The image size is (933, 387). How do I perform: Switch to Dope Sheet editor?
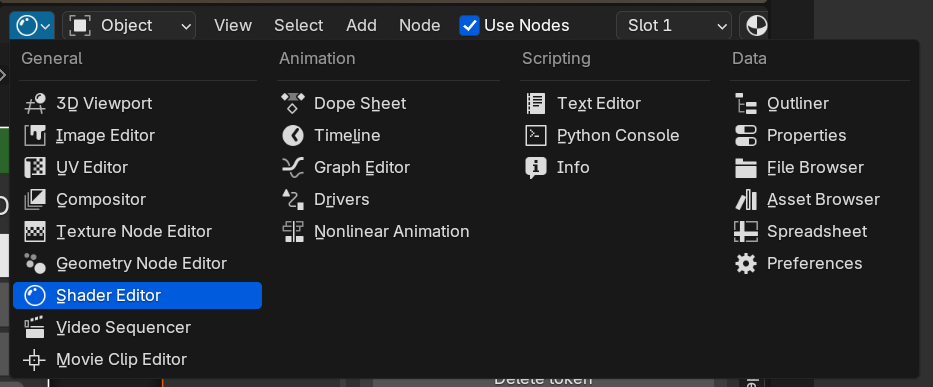(389, 104)
